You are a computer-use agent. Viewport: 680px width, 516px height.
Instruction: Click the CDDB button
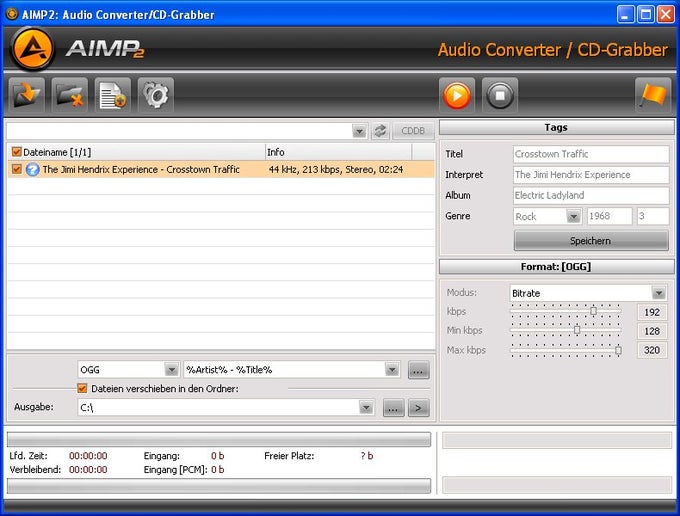[413, 131]
